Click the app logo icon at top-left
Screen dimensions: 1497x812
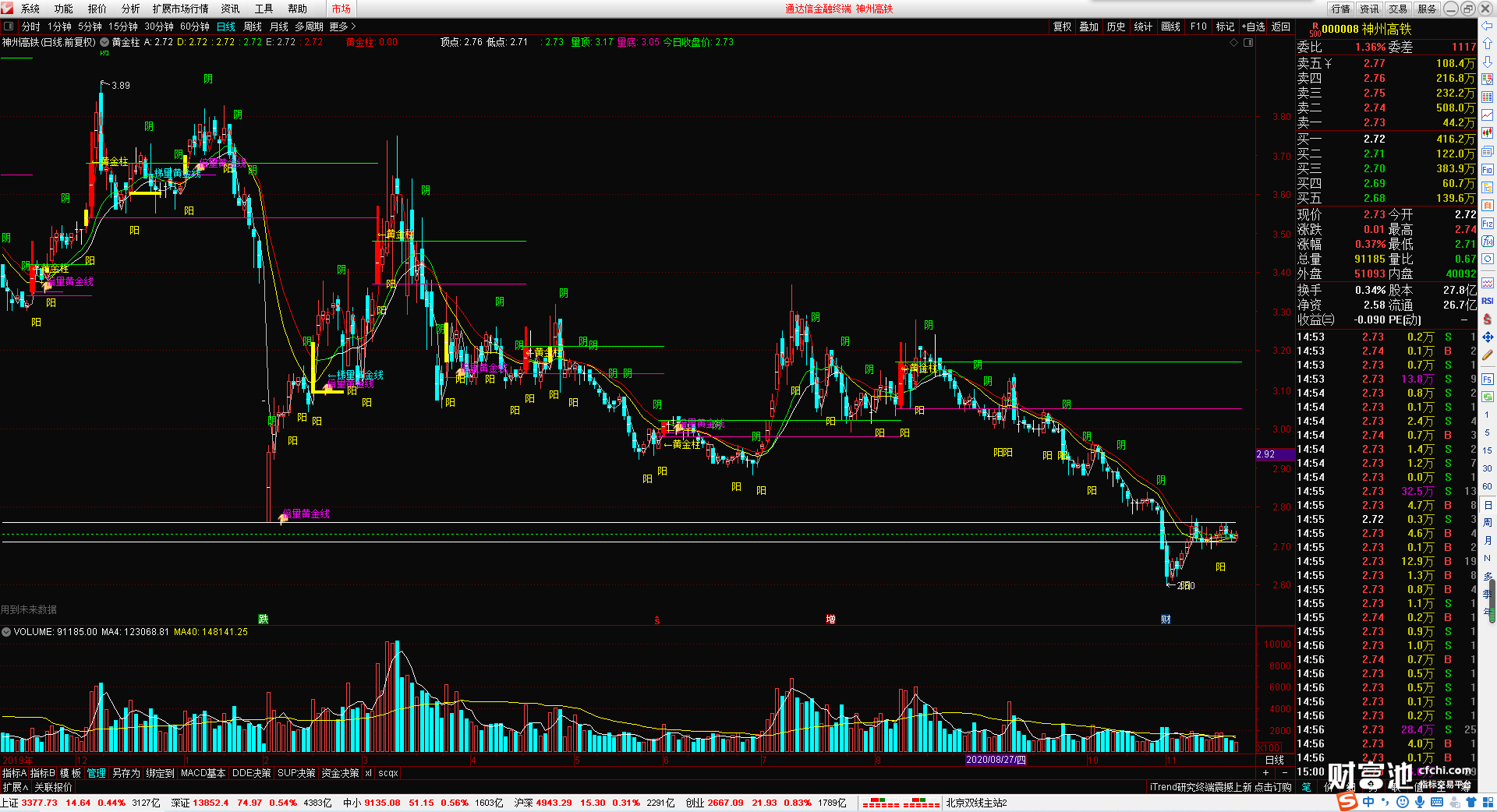7,9
